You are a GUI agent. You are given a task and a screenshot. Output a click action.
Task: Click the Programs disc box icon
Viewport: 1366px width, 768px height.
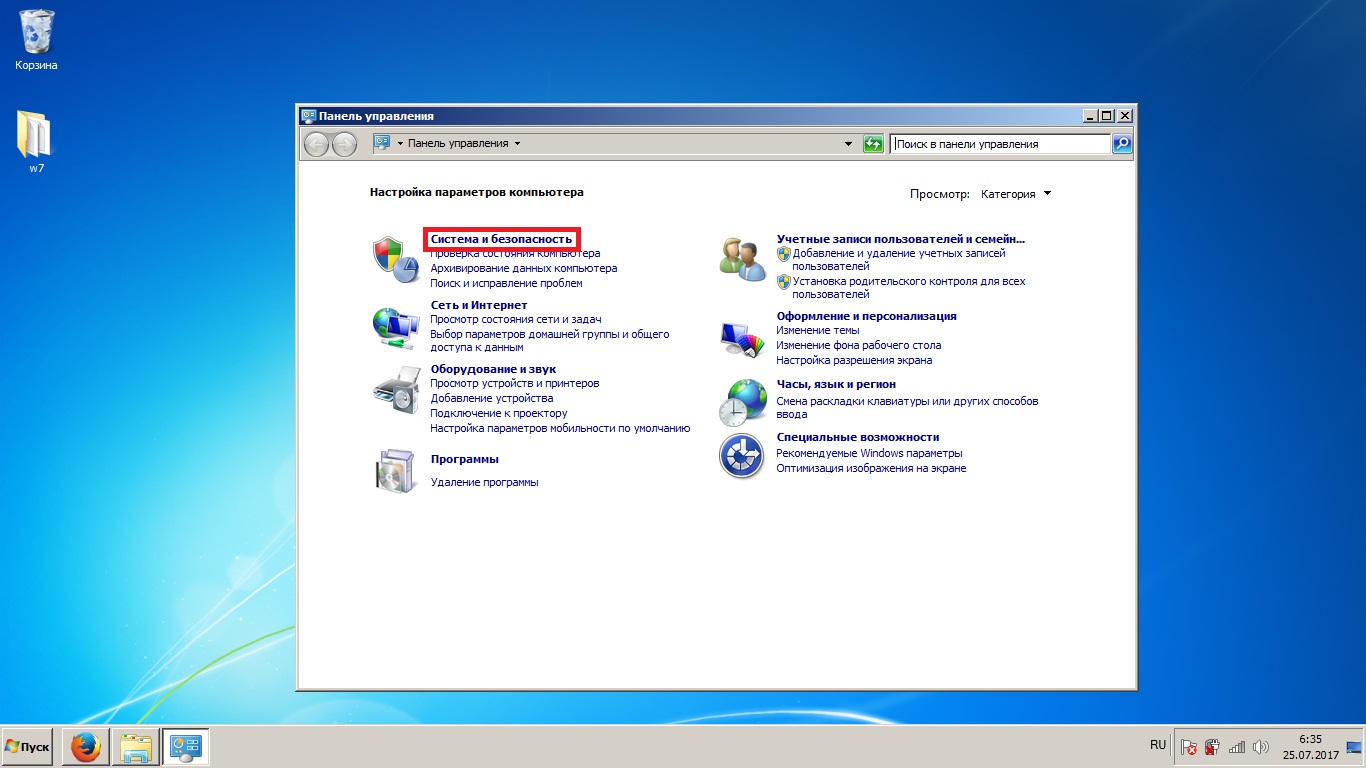pos(397,470)
